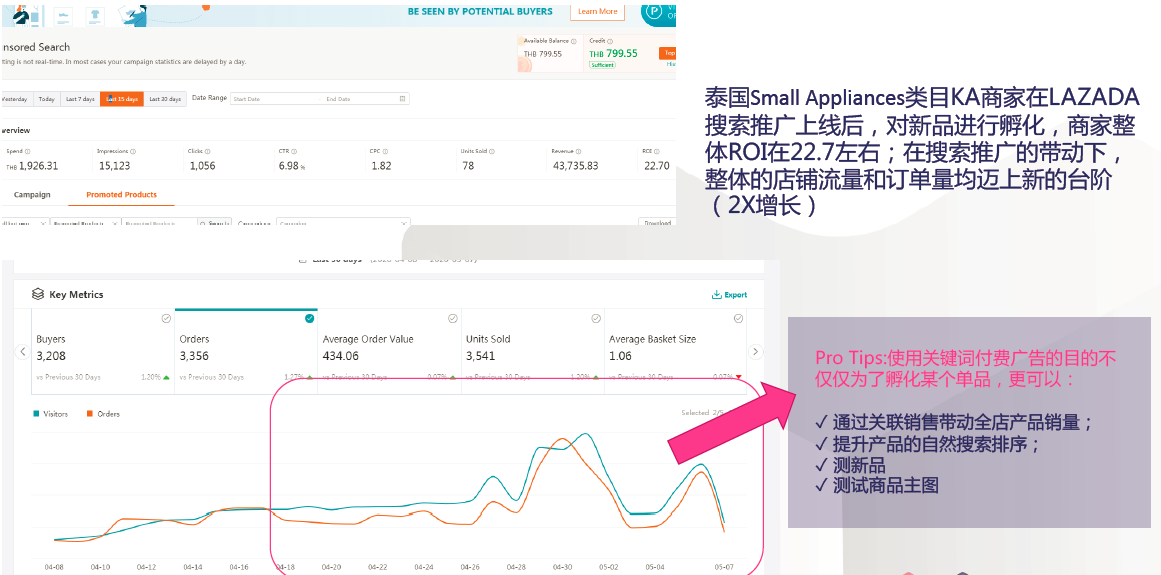Click the Impressions info icon
The width and height of the screenshot is (1161, 575).
(x=133, y=151)
